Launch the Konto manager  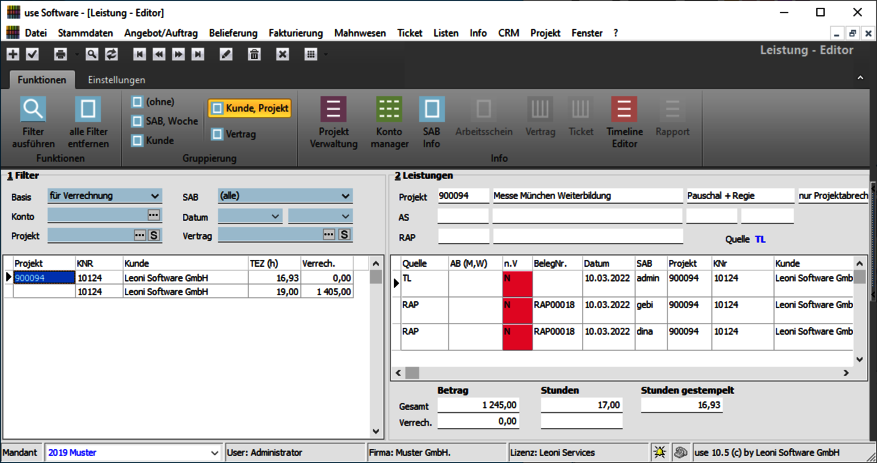coord(389,123)
